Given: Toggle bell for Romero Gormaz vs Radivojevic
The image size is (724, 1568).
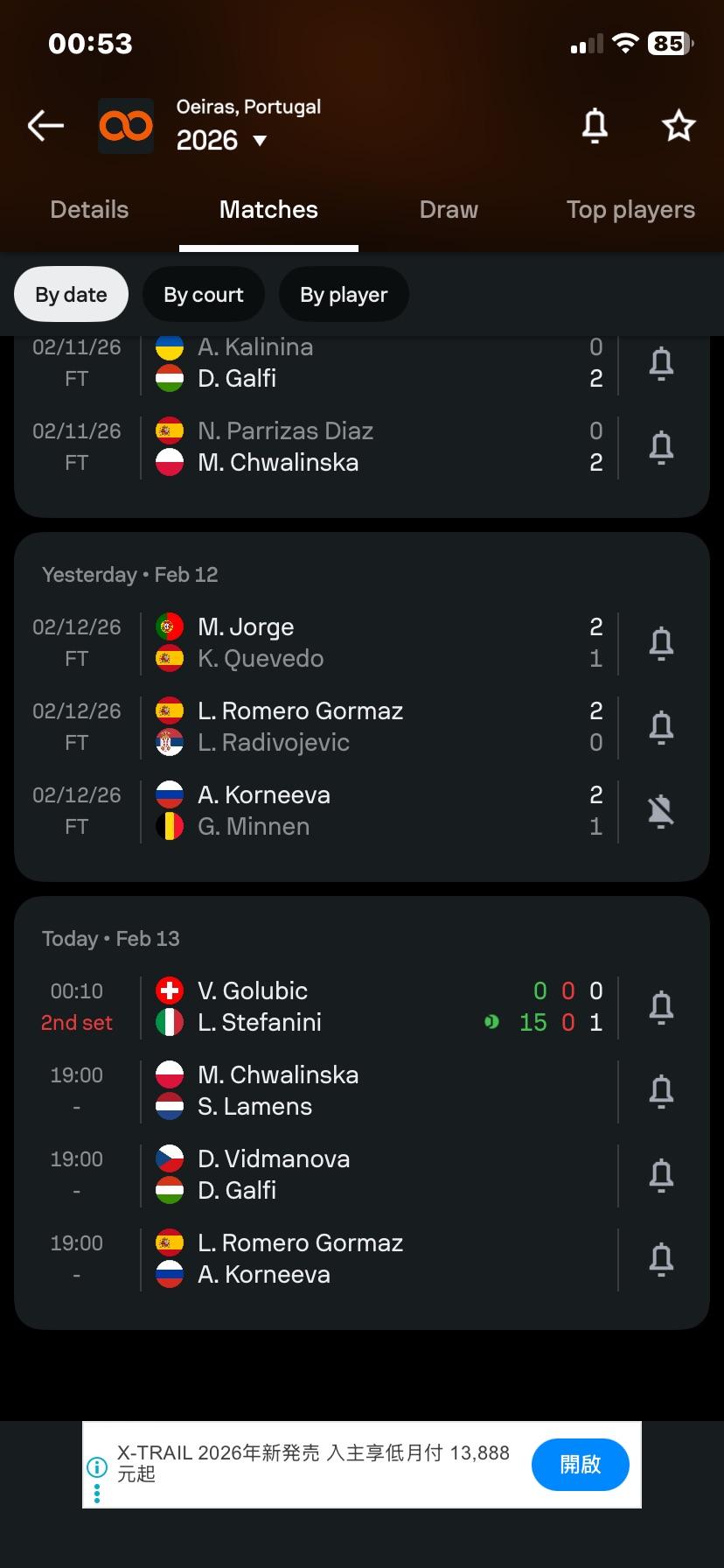Looking at the screenshot, I should 661,727.
